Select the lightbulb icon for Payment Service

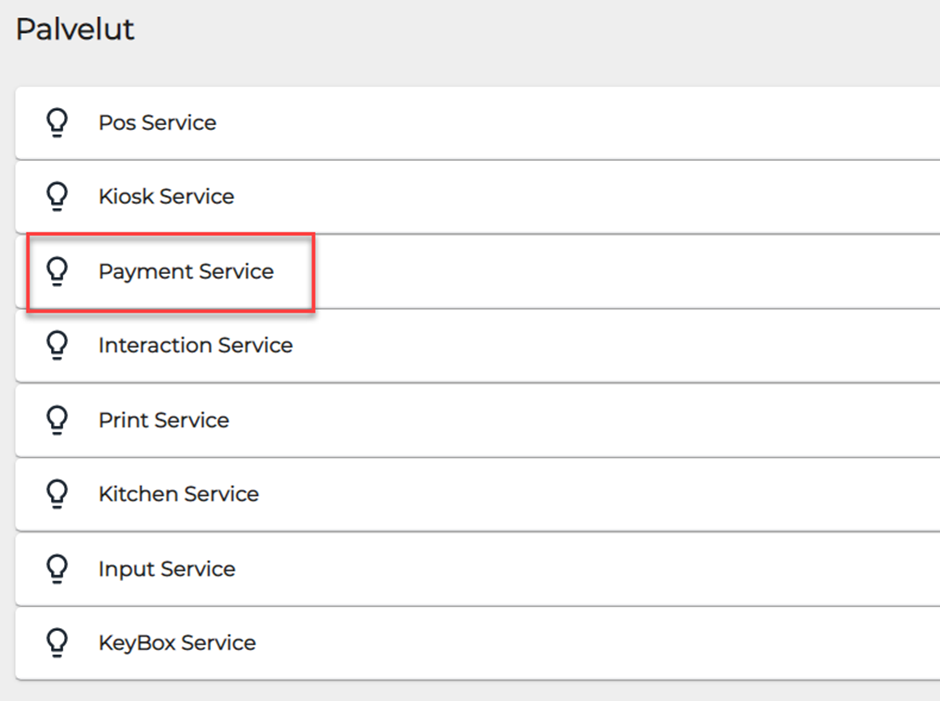click(58, 271)
